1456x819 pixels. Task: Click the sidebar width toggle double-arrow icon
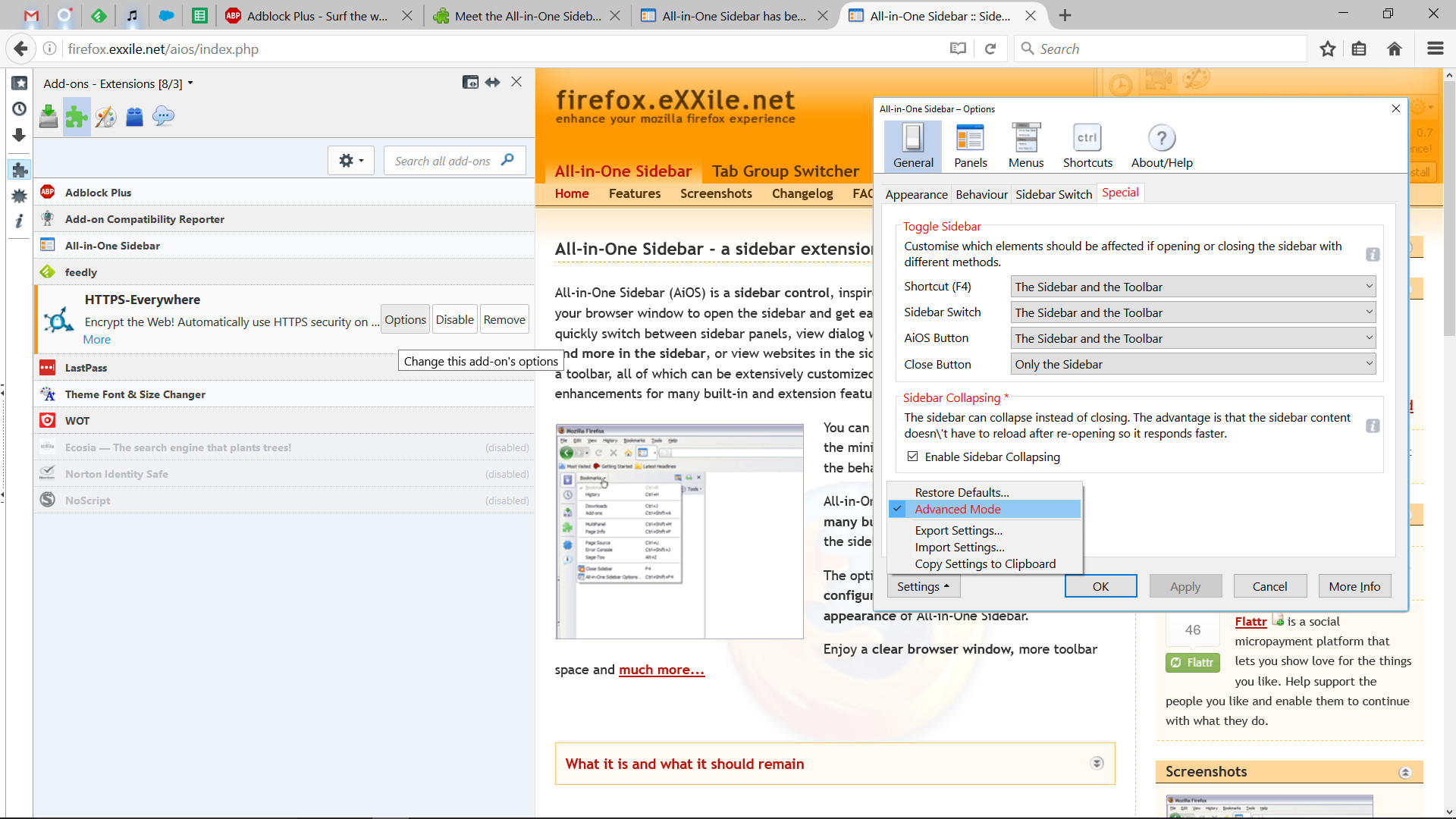coord(493,82)
